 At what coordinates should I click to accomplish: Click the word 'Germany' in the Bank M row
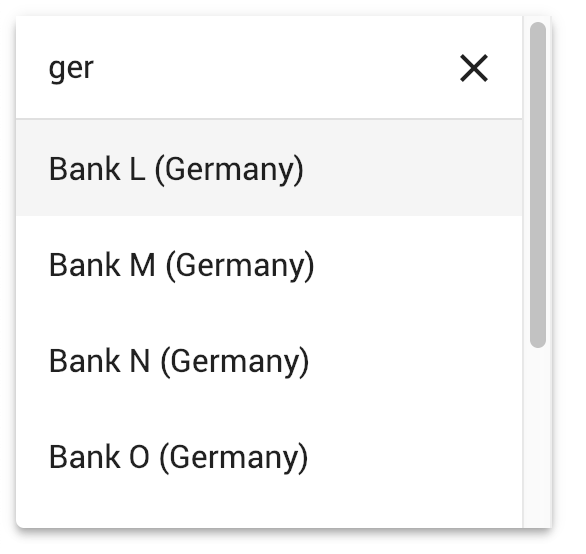pyautogui.click(x=242, y=266)
